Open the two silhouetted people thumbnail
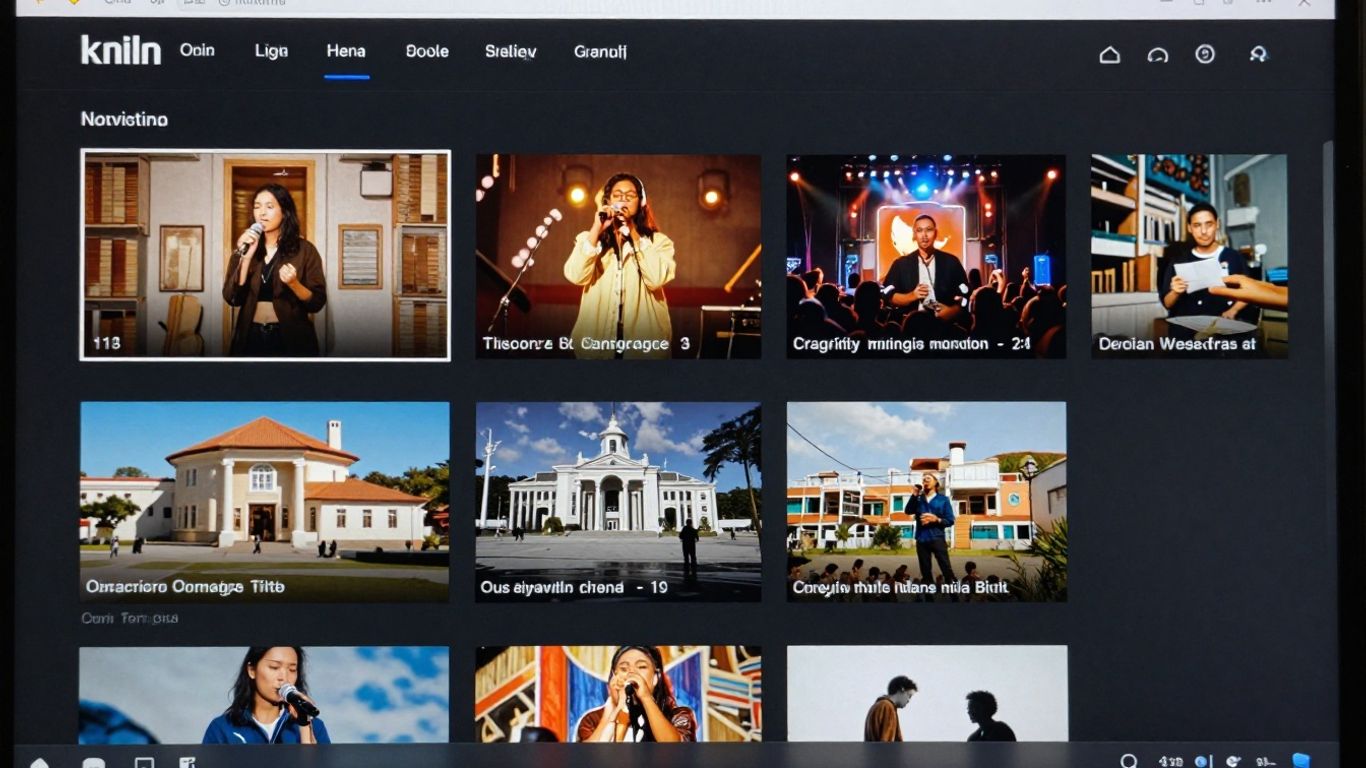Image resolution: width=1366 pixels, height=768 pixels. coord(927,694)
